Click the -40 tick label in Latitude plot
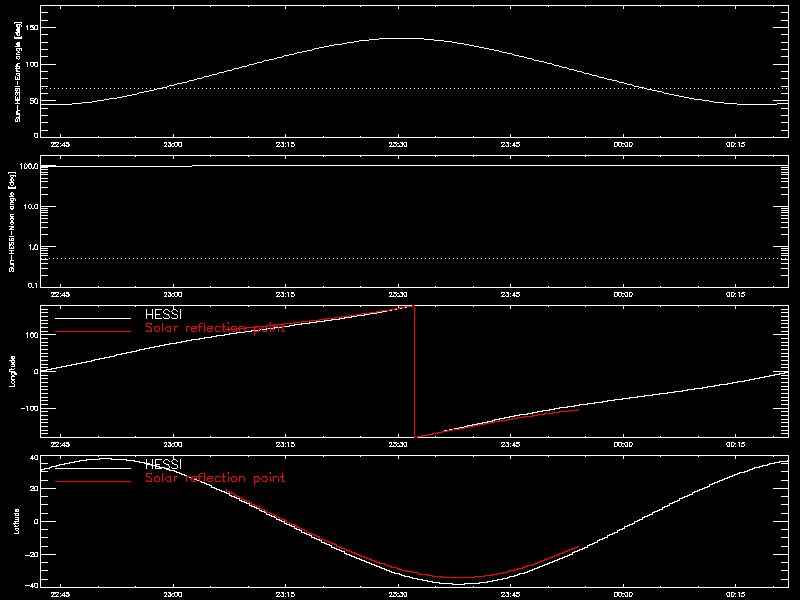Viewport: 800px width, 600px height. pyautogui.click(x=31, y=586)
